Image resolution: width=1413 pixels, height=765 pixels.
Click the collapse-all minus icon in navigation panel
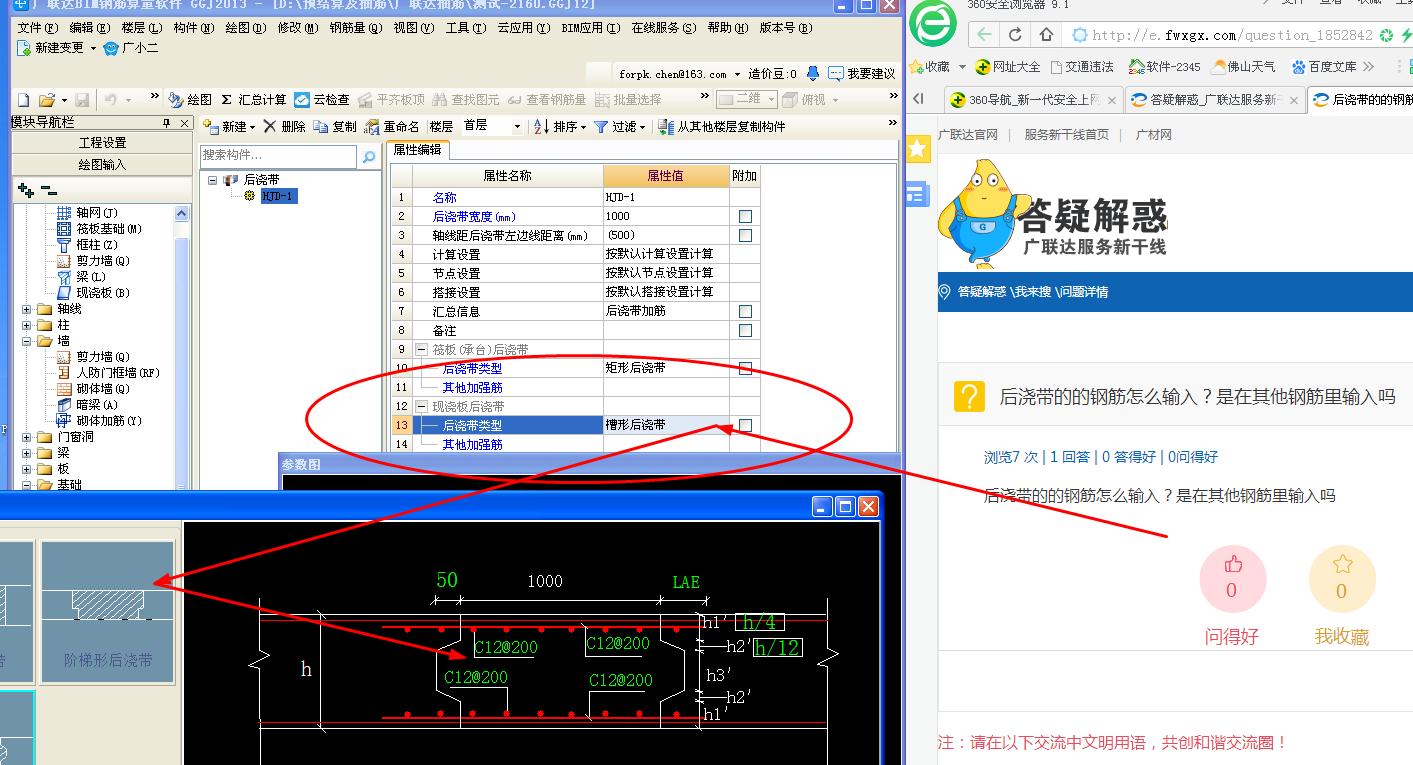(x=49, y=190)
